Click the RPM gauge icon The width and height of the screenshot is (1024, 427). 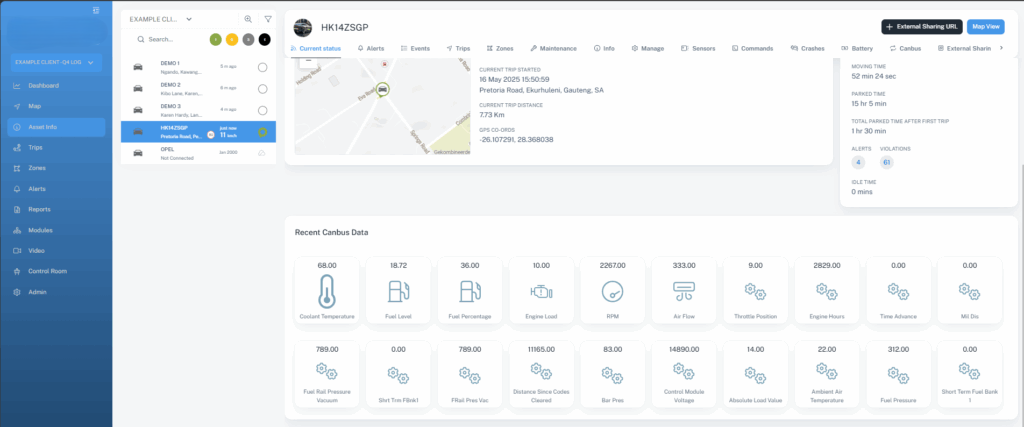(x=612, y=291)
